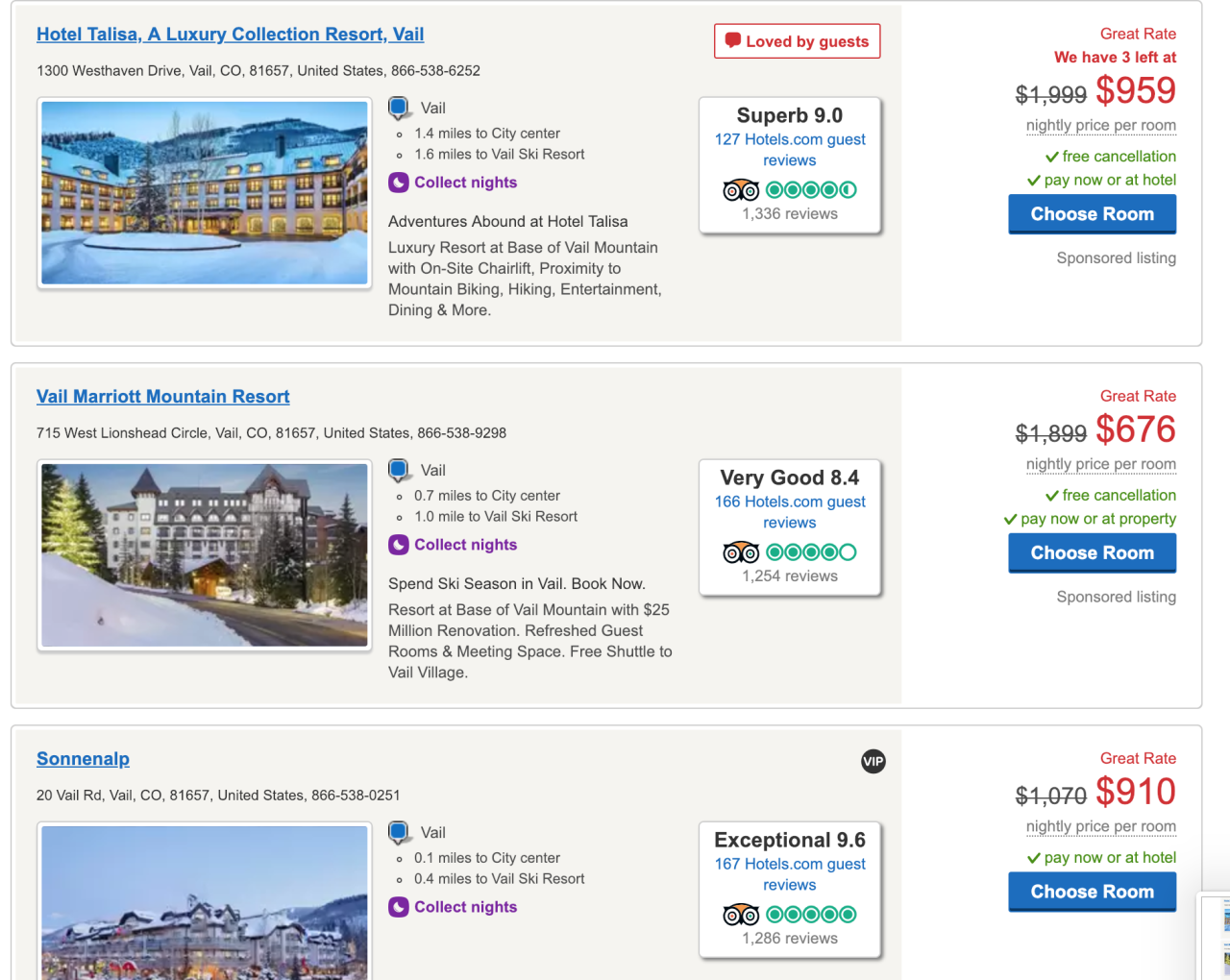The image size is (1230, 980).
Task: Click the blue Vail map pin icon for Hotel Talisa
Action: point(399,106)
